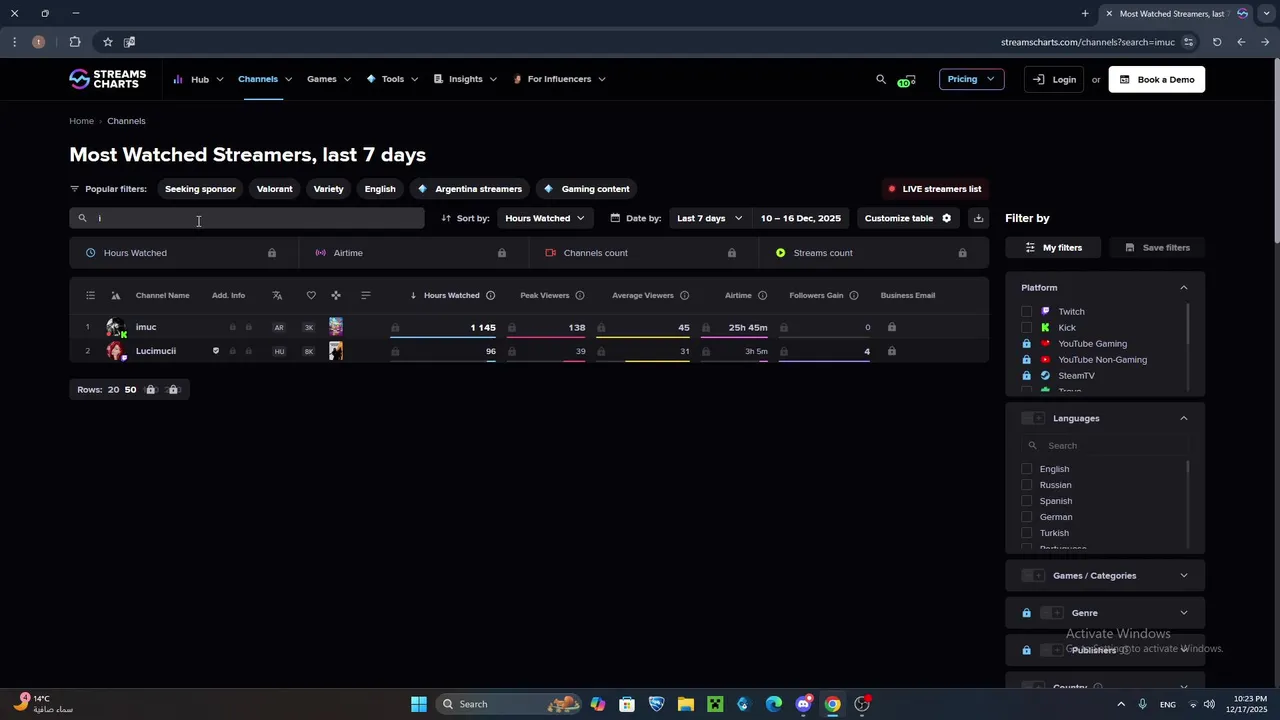This screenshot has width=1280, height=720.
Task: Open File Explorer from taskbar
Action: pos(686,704)
